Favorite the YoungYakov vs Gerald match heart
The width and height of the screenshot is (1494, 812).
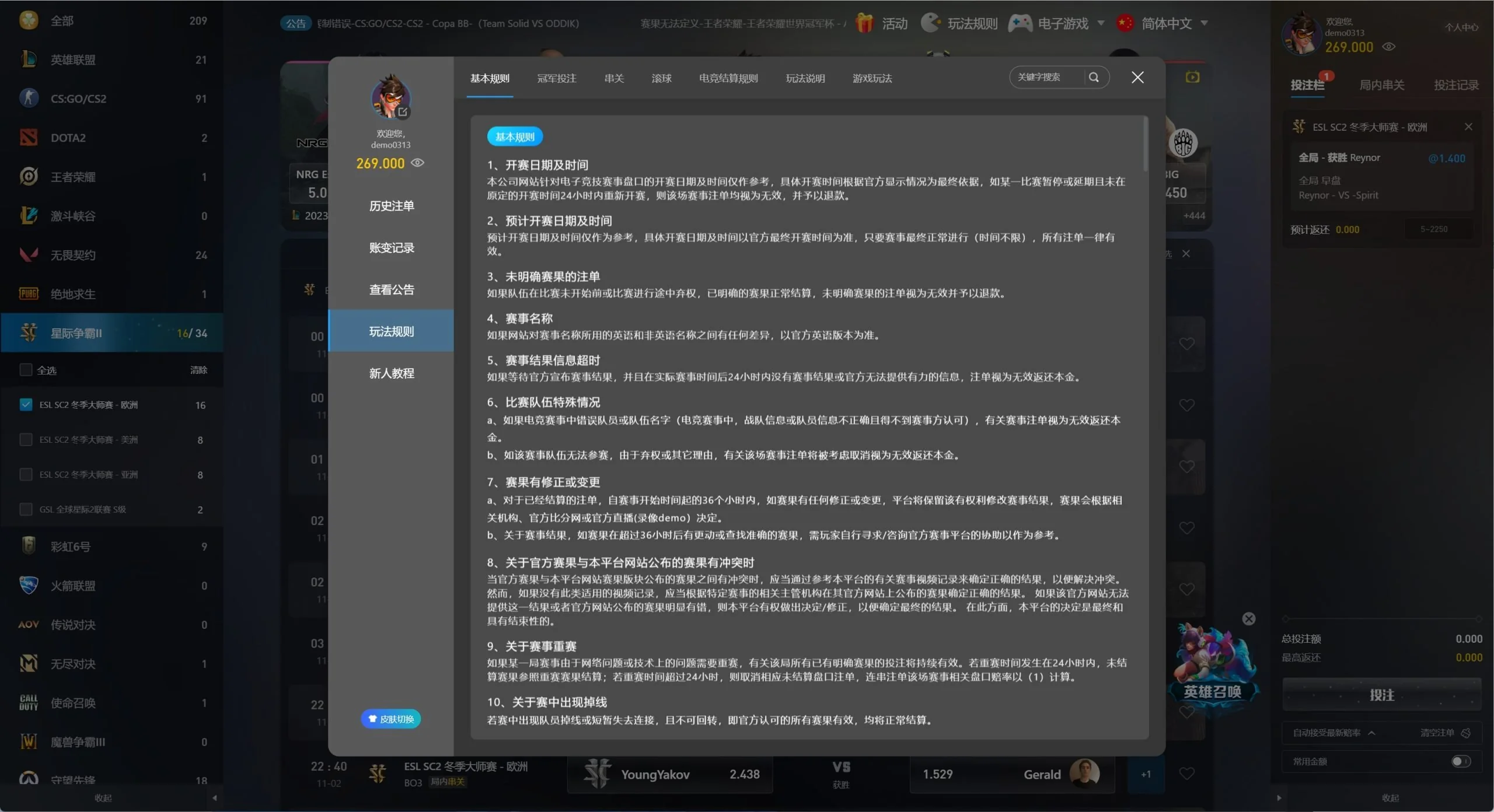[1186, 773]
